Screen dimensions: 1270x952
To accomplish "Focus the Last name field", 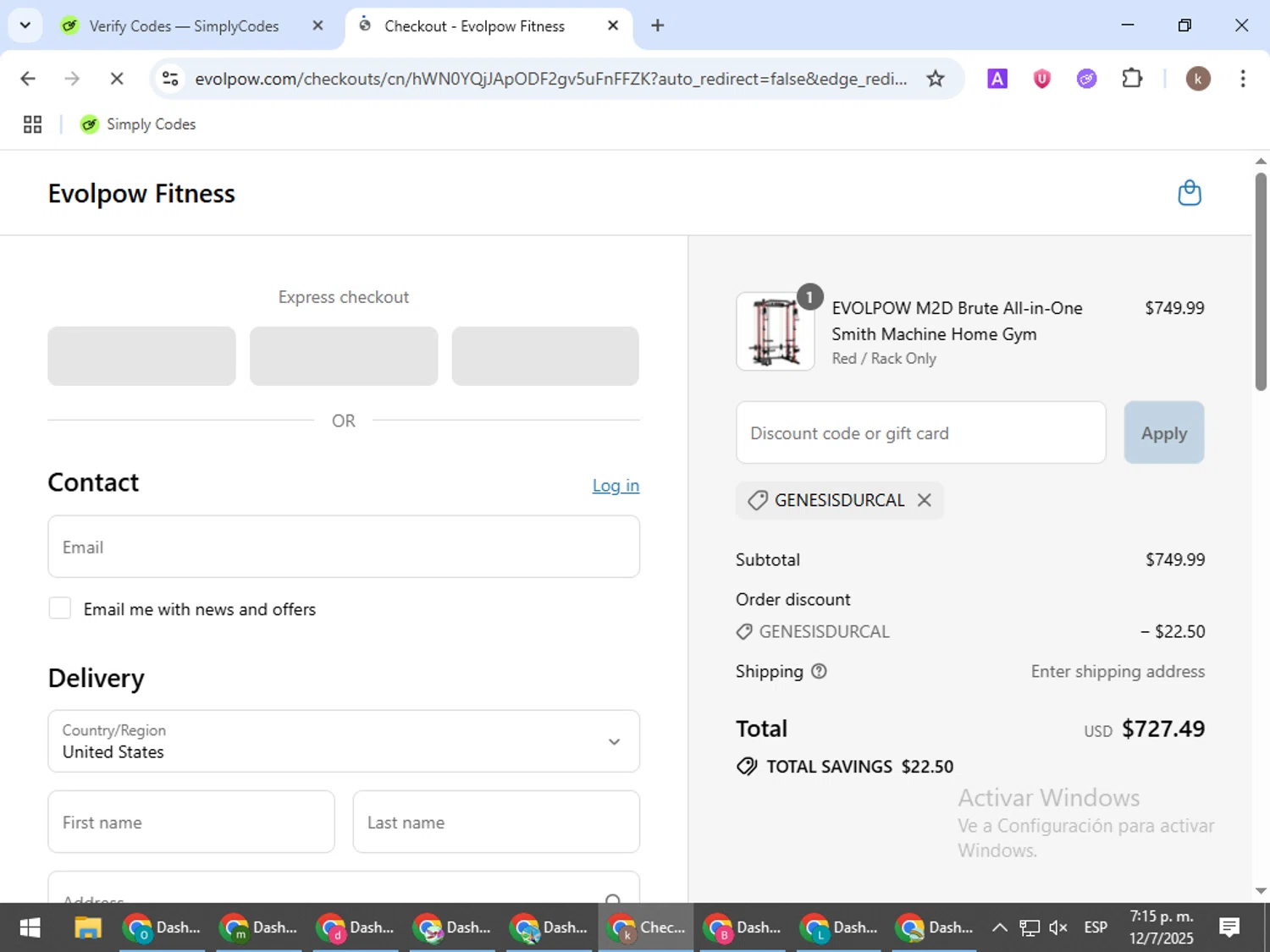I will click(x=496, y=822).
